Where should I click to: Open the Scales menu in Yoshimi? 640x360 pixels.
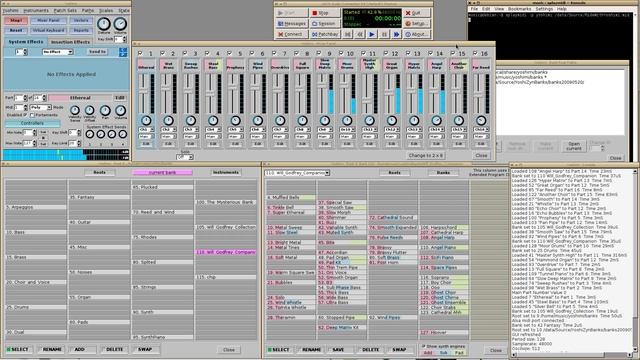coord(106,10)
